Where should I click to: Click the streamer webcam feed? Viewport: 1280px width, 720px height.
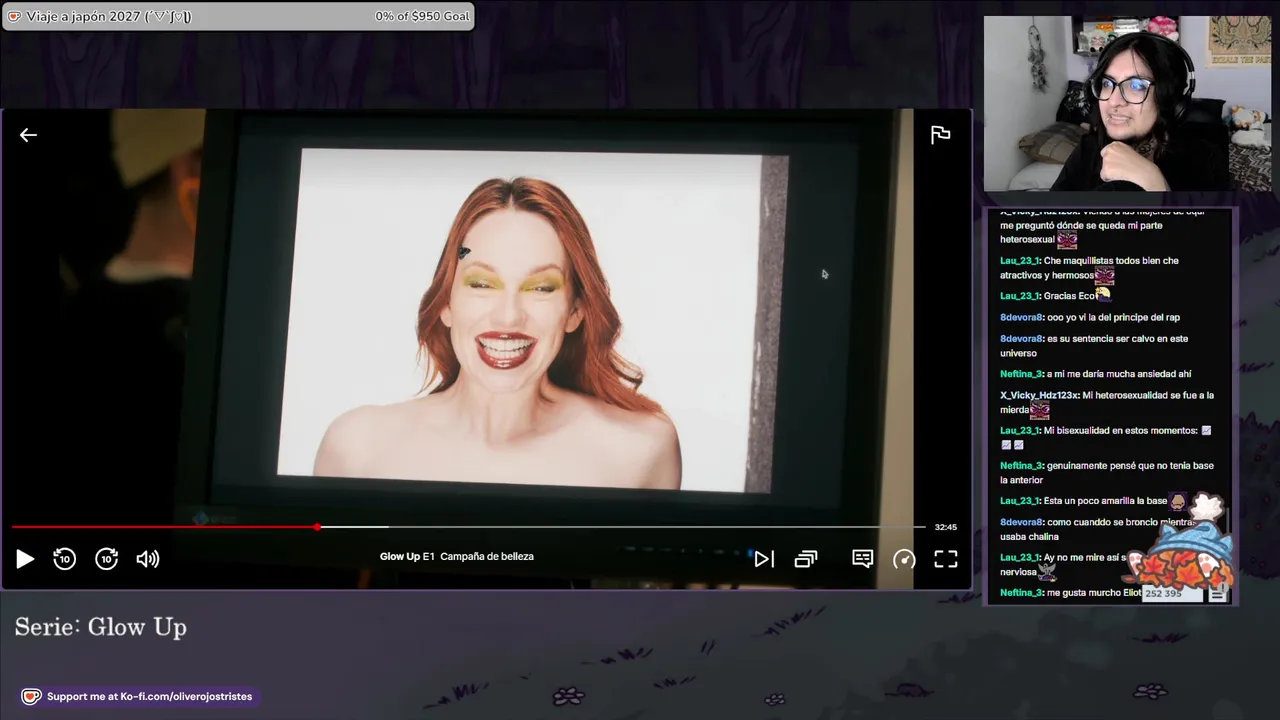pos(1127,103)
